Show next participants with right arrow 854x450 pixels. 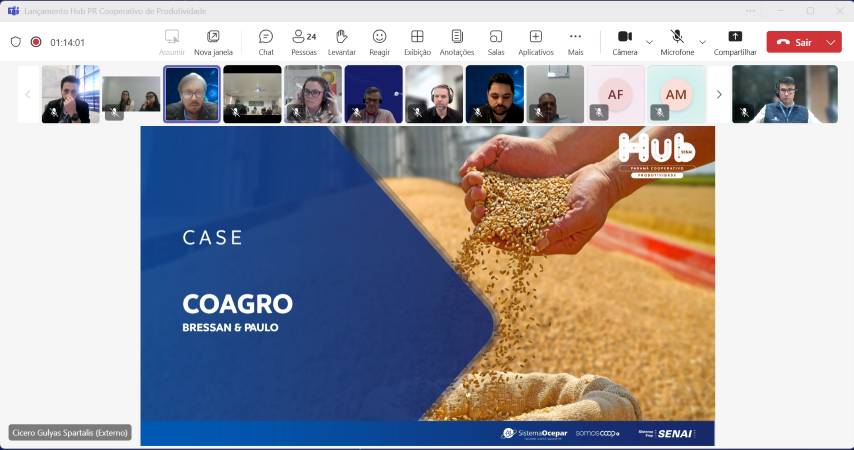[719, 94]
